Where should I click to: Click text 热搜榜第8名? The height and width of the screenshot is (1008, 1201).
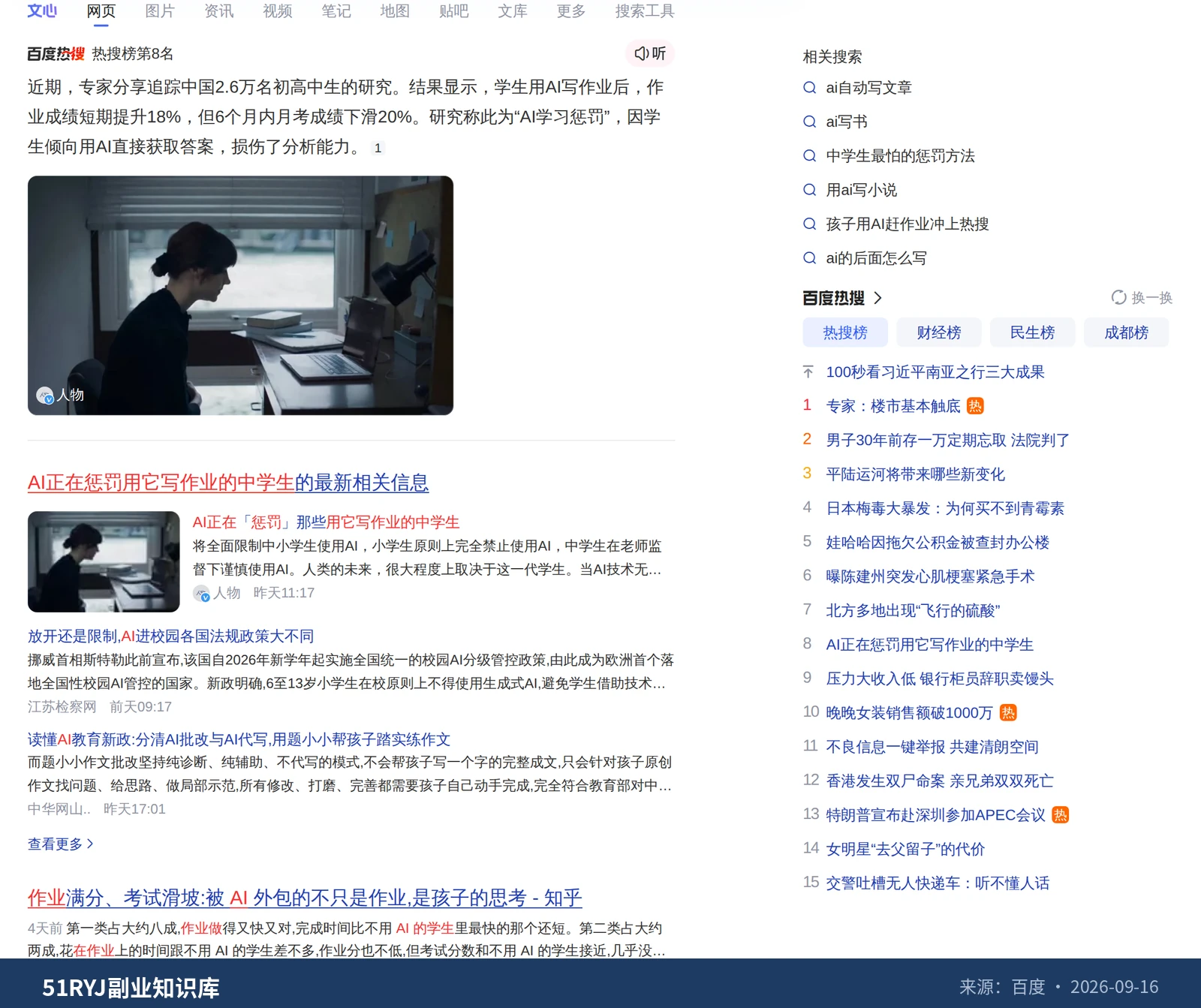click(133, 53)
